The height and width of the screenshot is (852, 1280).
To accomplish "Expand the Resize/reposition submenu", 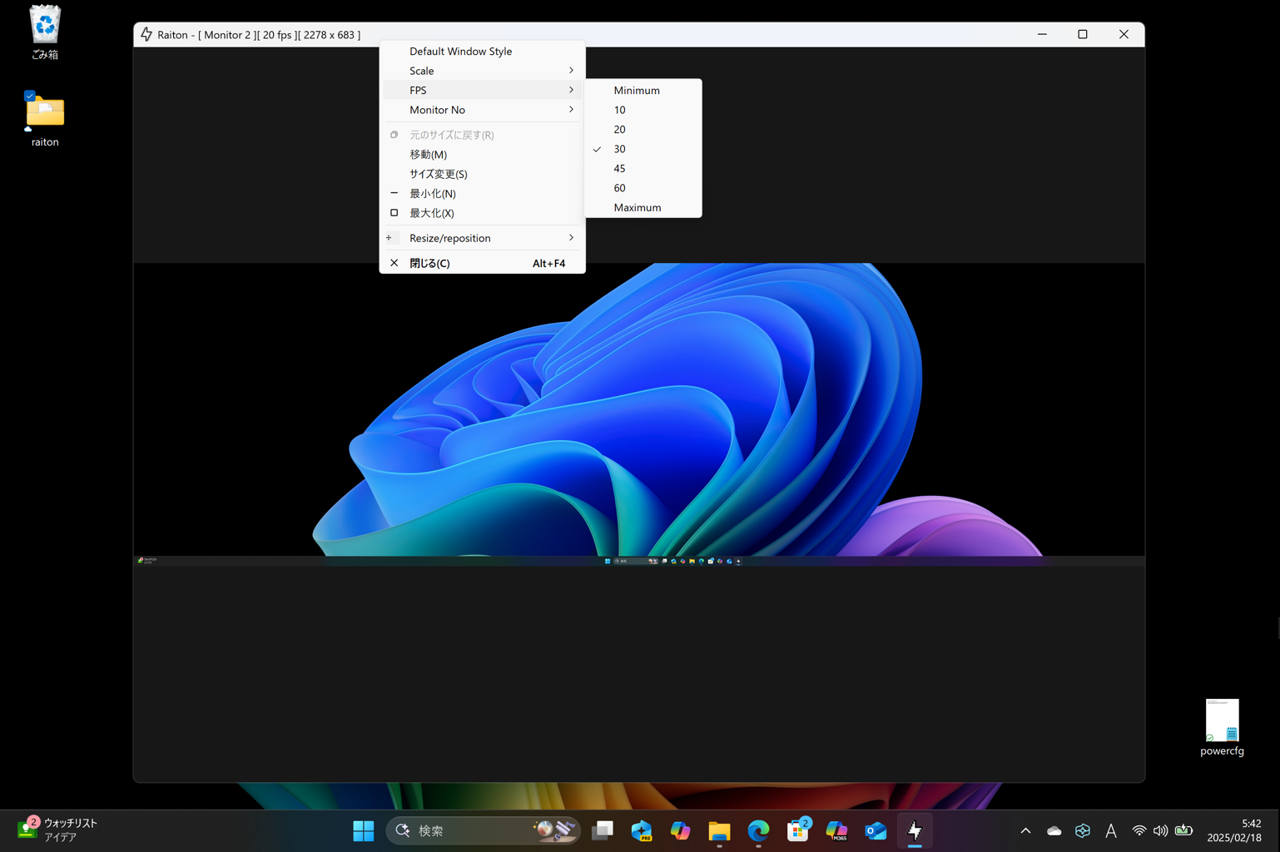I will click(x=482, y=238).
